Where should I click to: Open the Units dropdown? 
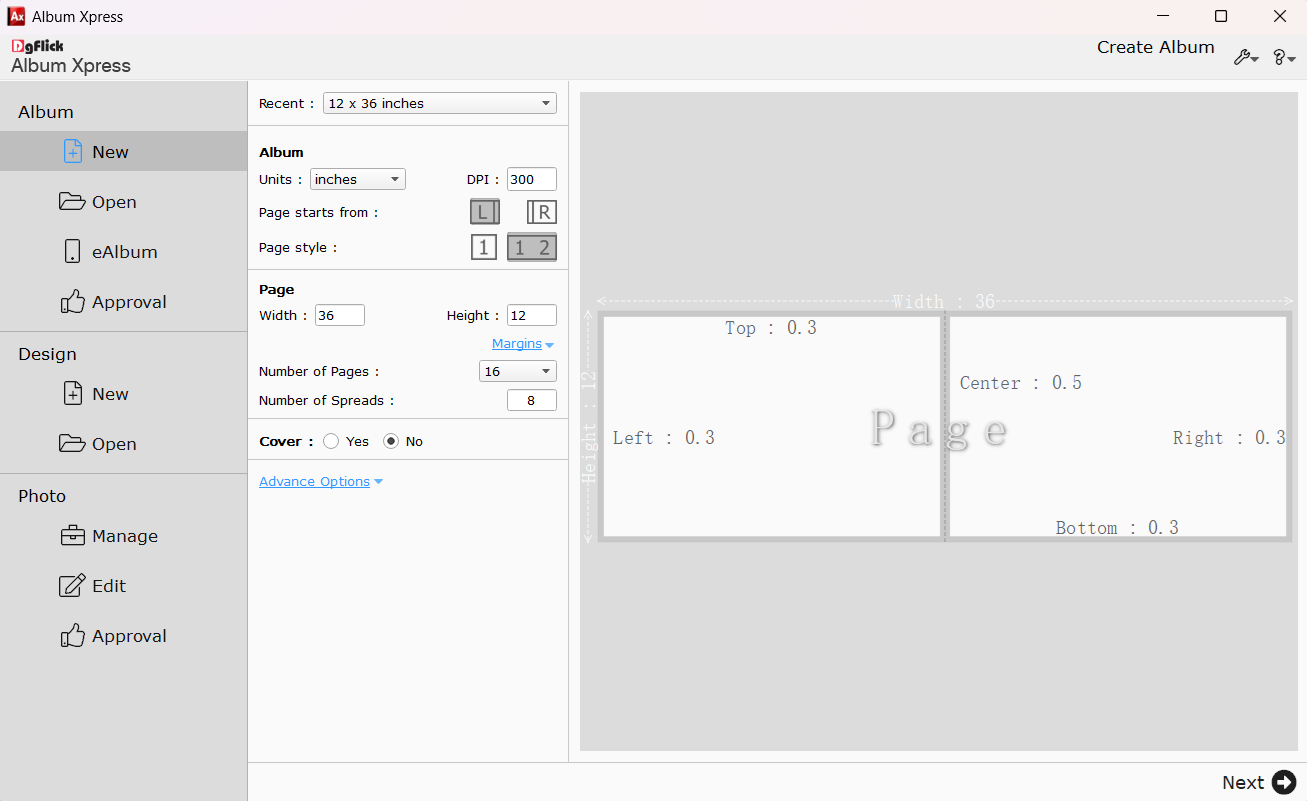358,179
